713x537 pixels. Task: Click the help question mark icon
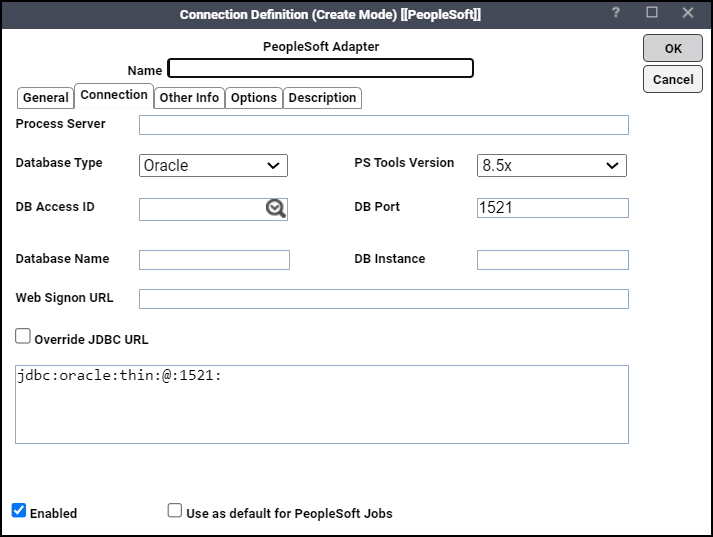pyautogui.click(x=616, y=13)
